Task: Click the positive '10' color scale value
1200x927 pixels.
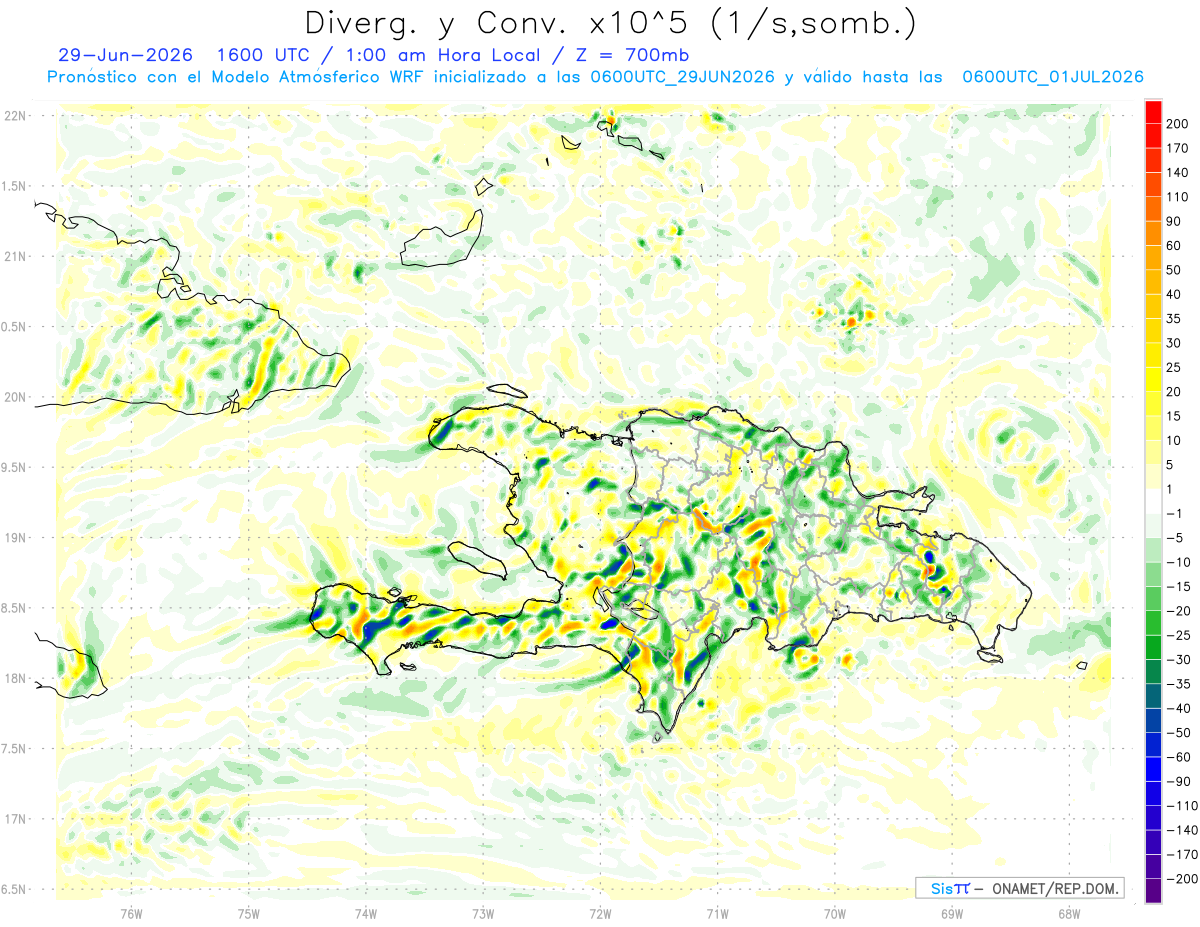Action: tap(1173, 440)
